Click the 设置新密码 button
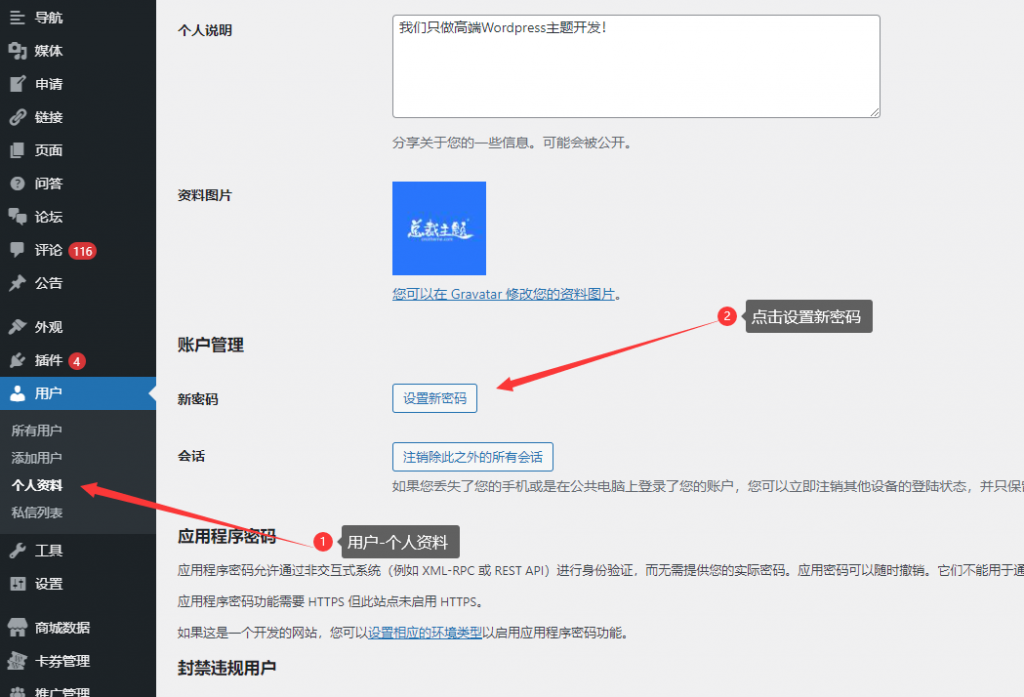This screenshot has width=1024, height=697. click(434, 397)
